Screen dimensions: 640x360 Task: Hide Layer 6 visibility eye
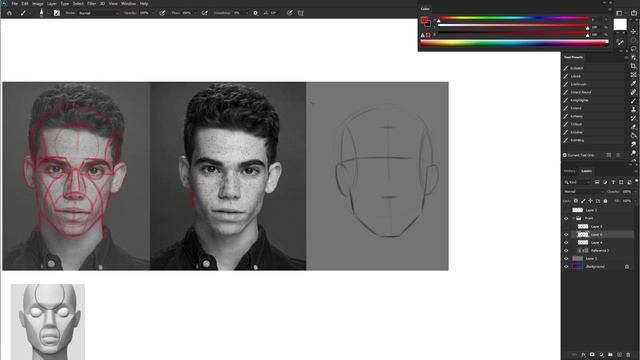point(566,234)
